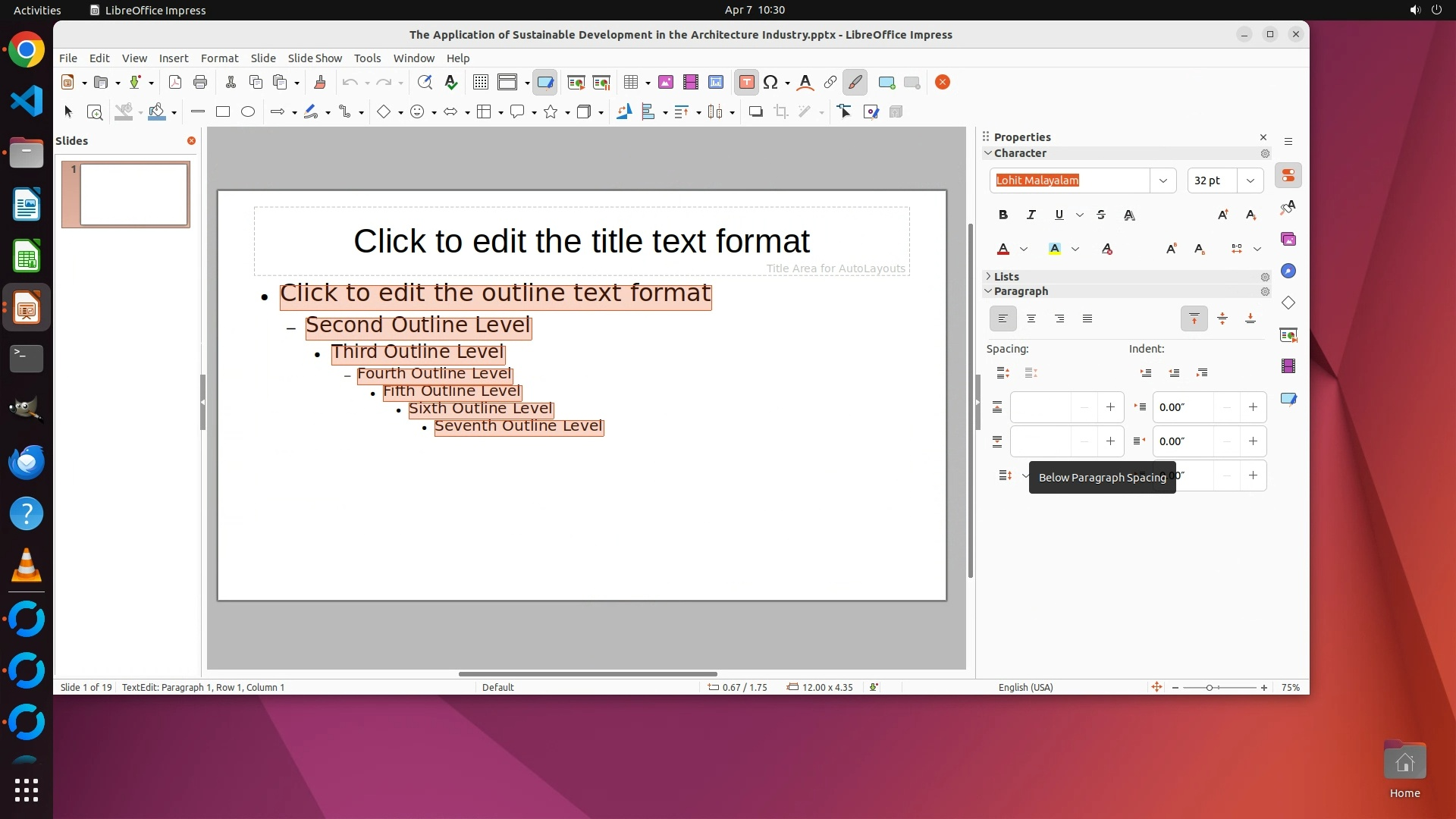Increase Before Text Indent value

pyautogui.click(x=1253, y=407)
